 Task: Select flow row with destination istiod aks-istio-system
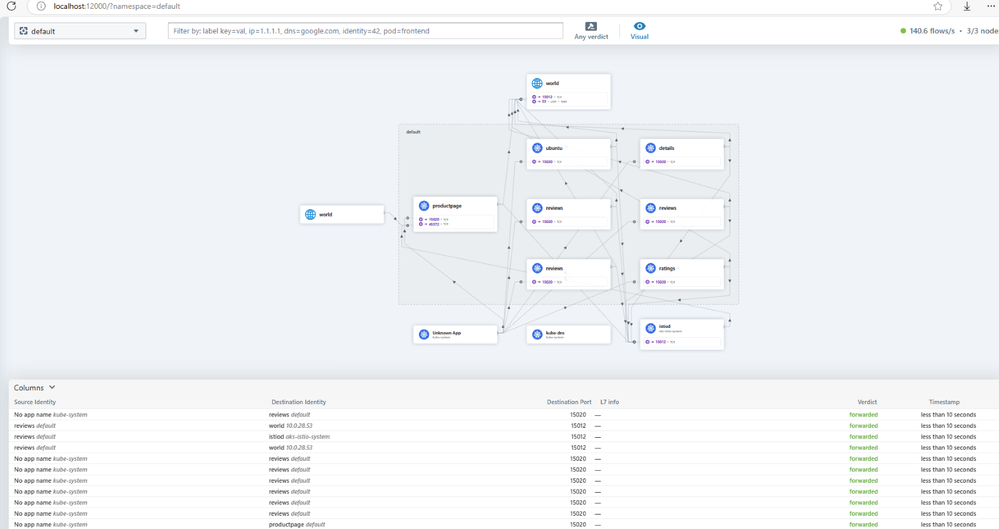tap(503, 437)
